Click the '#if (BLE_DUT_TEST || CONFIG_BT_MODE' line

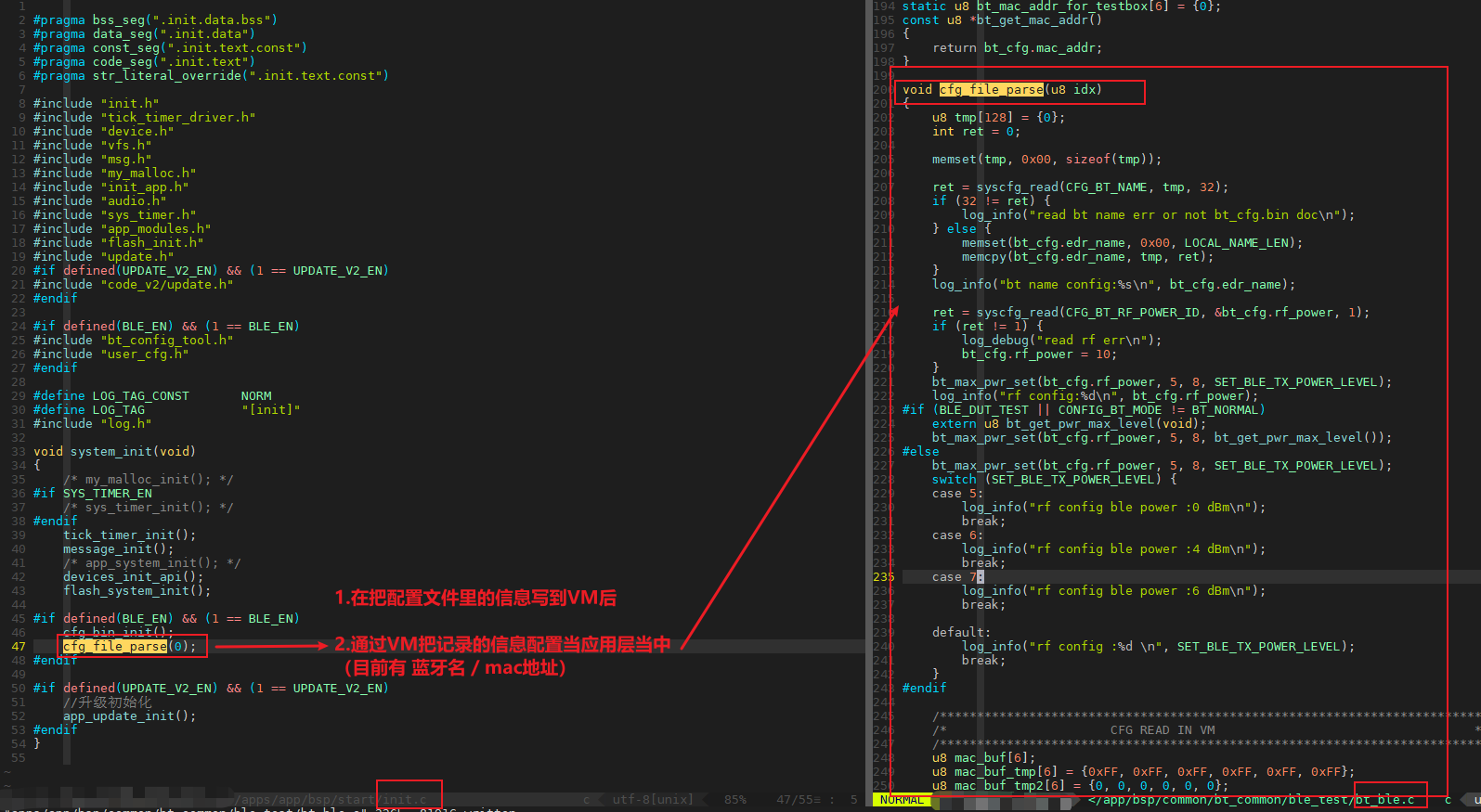pos(1084,409)
